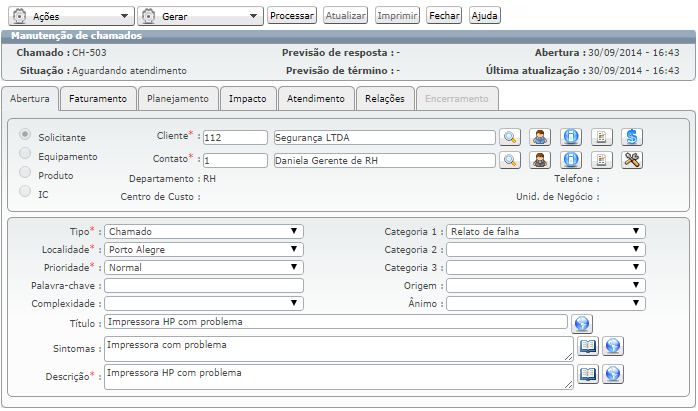Click the dollar sign icon in Cliente row
Image resolution: width=698 pixels, height=411 pixels.
(x=631, y=137)
